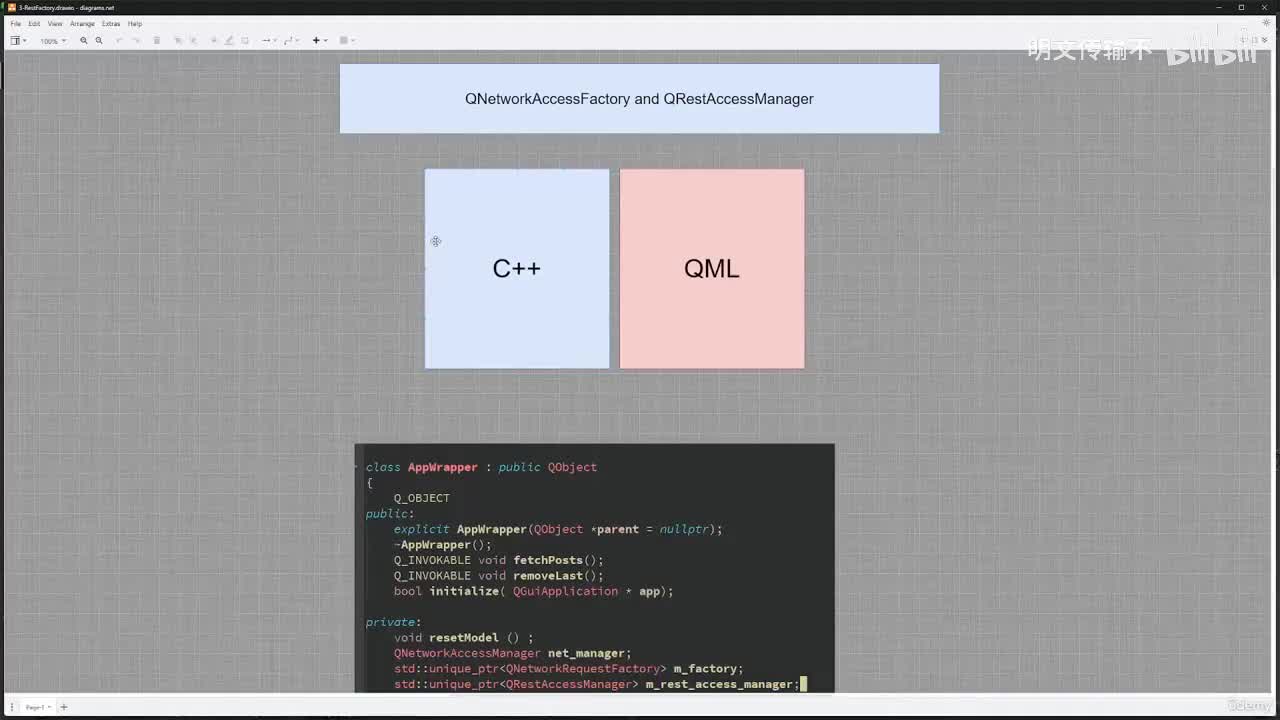Open the View menu
Image resolution: width=1280 pixels, height=720 pixels.
(x=54, y=23)
